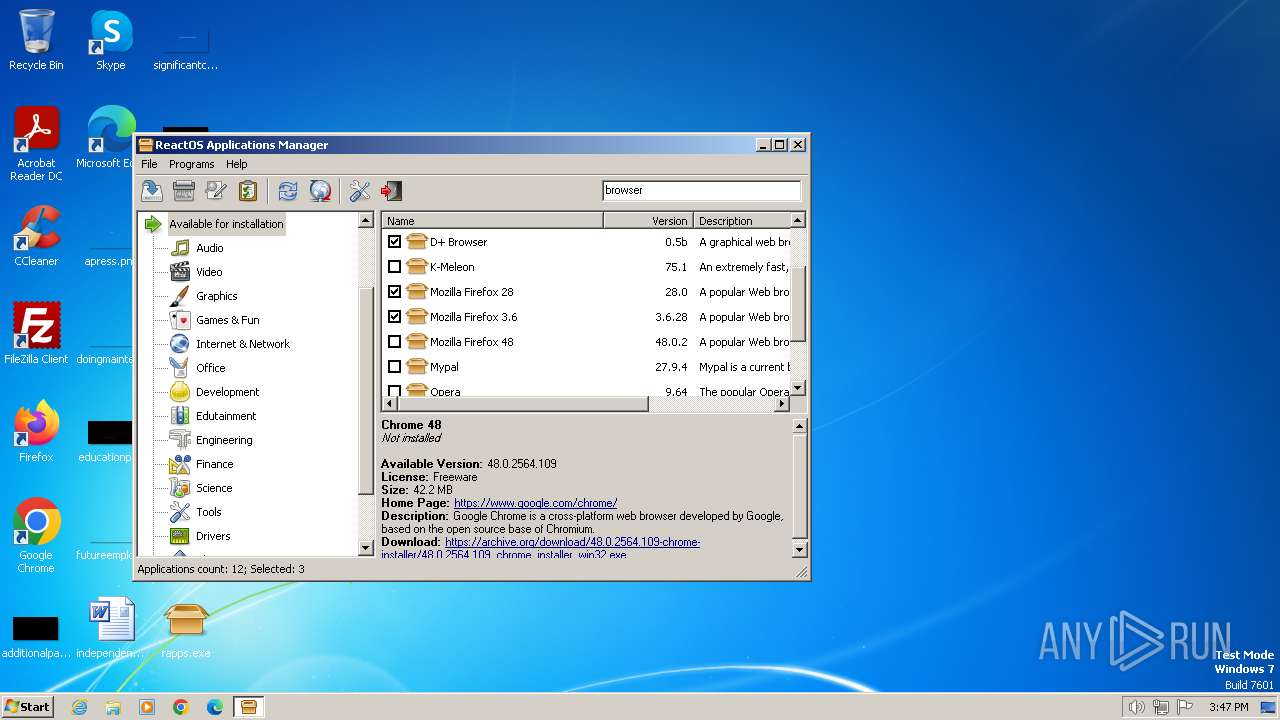Open the archive.org download link

click(572, 542)
